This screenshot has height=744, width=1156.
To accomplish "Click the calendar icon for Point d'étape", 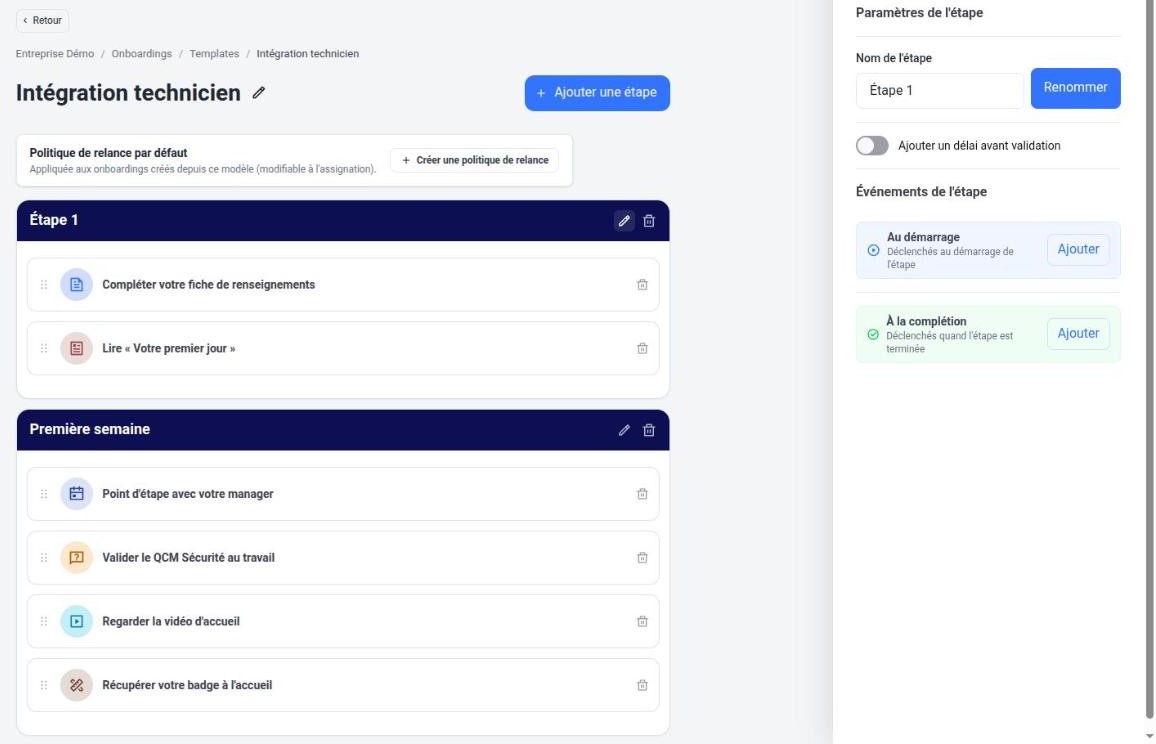I will click(x=76, y=494).
